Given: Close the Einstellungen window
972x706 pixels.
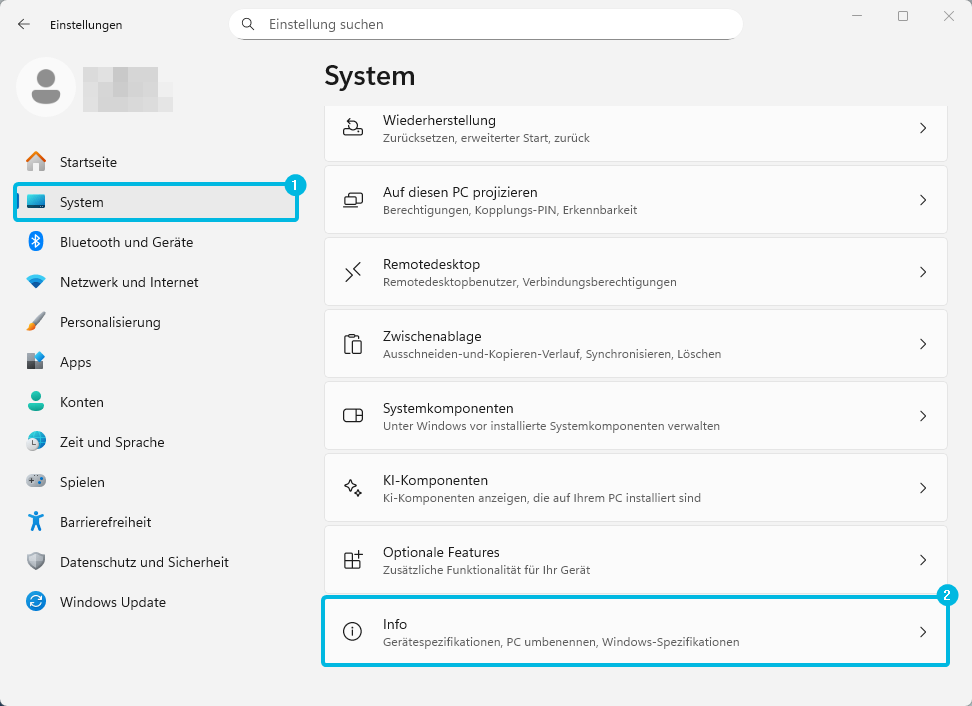Looking at the screenshot, I should 948,16.
